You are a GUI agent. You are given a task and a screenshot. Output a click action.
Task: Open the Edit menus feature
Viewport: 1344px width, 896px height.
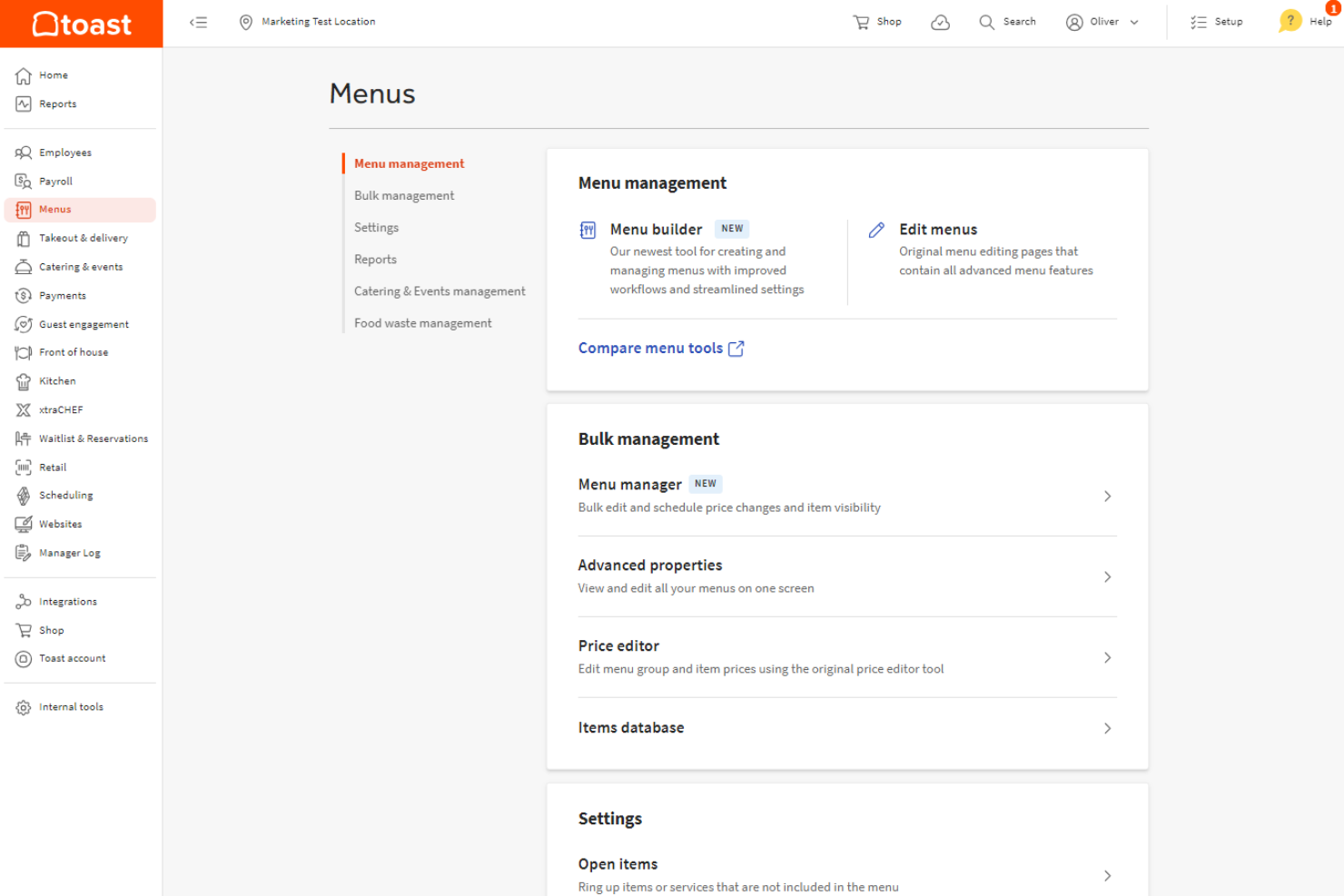[x=938, y=229]
